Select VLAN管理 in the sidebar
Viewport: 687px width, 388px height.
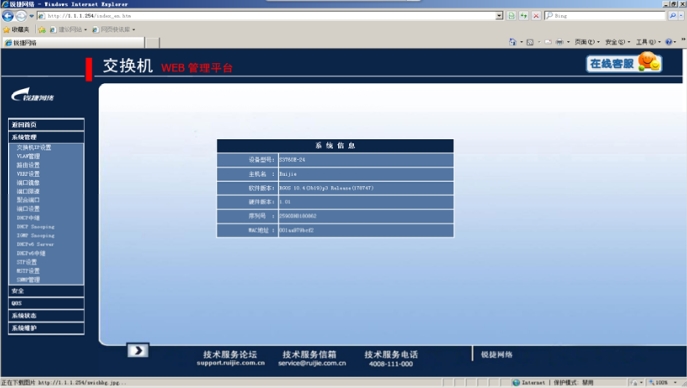(x=28, y=156)
